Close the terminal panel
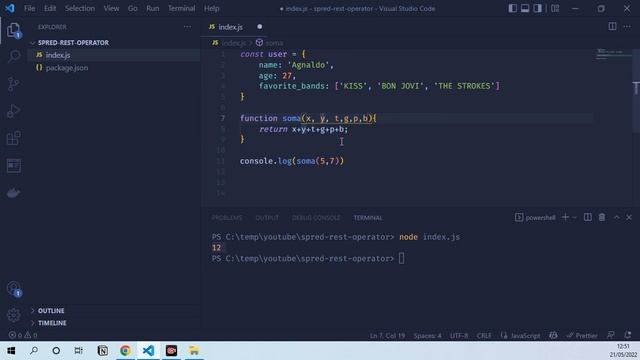Image resolution: width=640 pixels, height=360 pixels. (629, 218)
